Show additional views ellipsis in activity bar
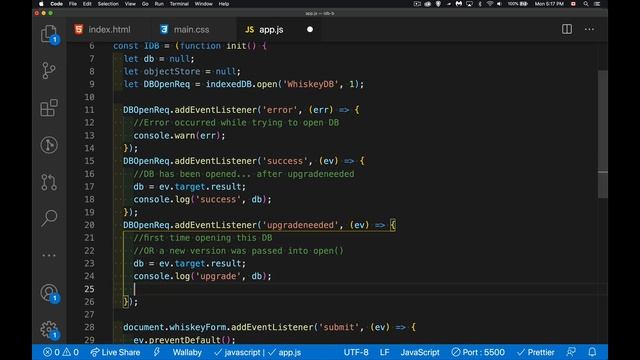Image resolution: width=640 pixels, height=360 pixels. 49,256
